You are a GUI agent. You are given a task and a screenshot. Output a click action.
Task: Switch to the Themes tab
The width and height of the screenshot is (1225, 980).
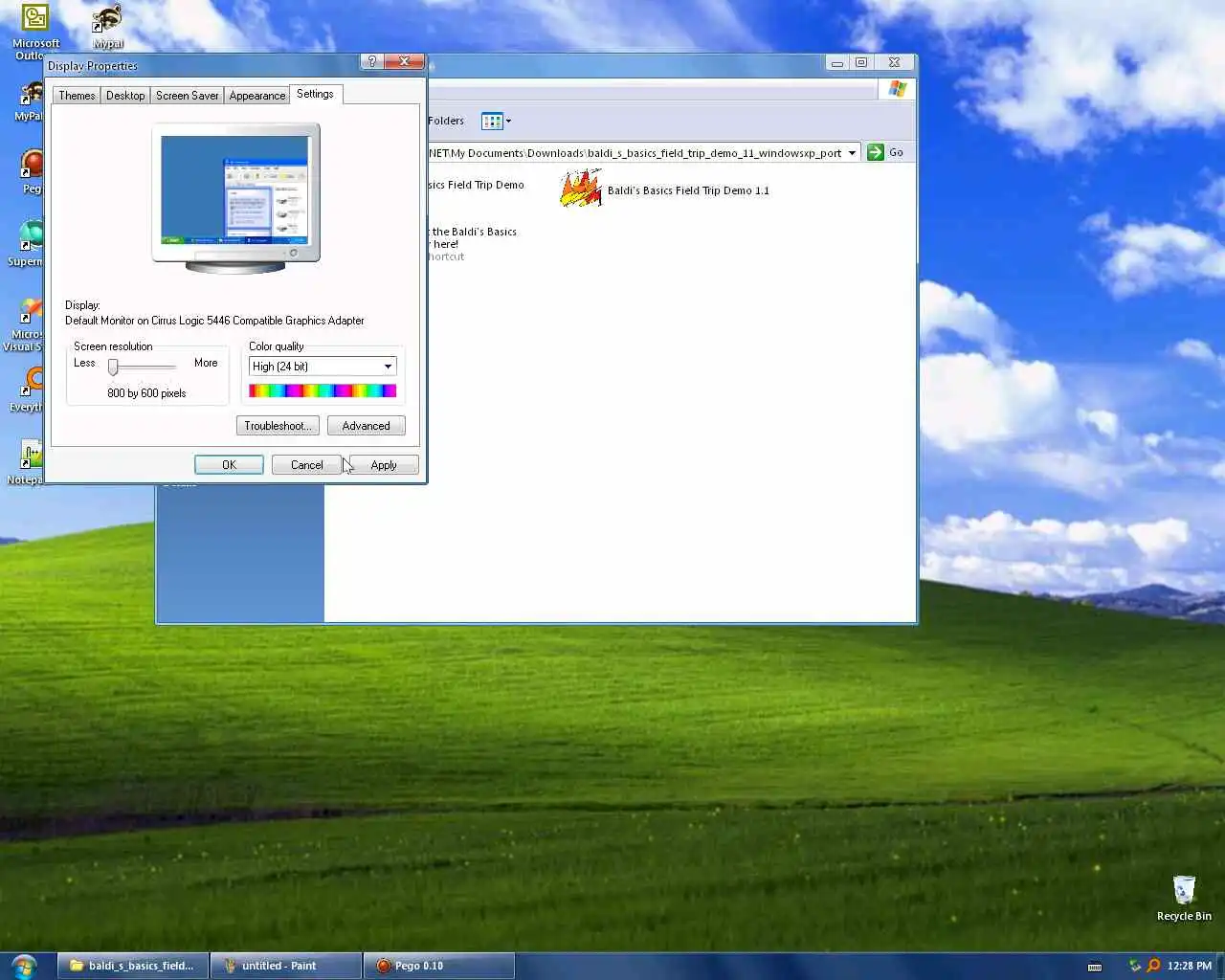click(77, 96)
